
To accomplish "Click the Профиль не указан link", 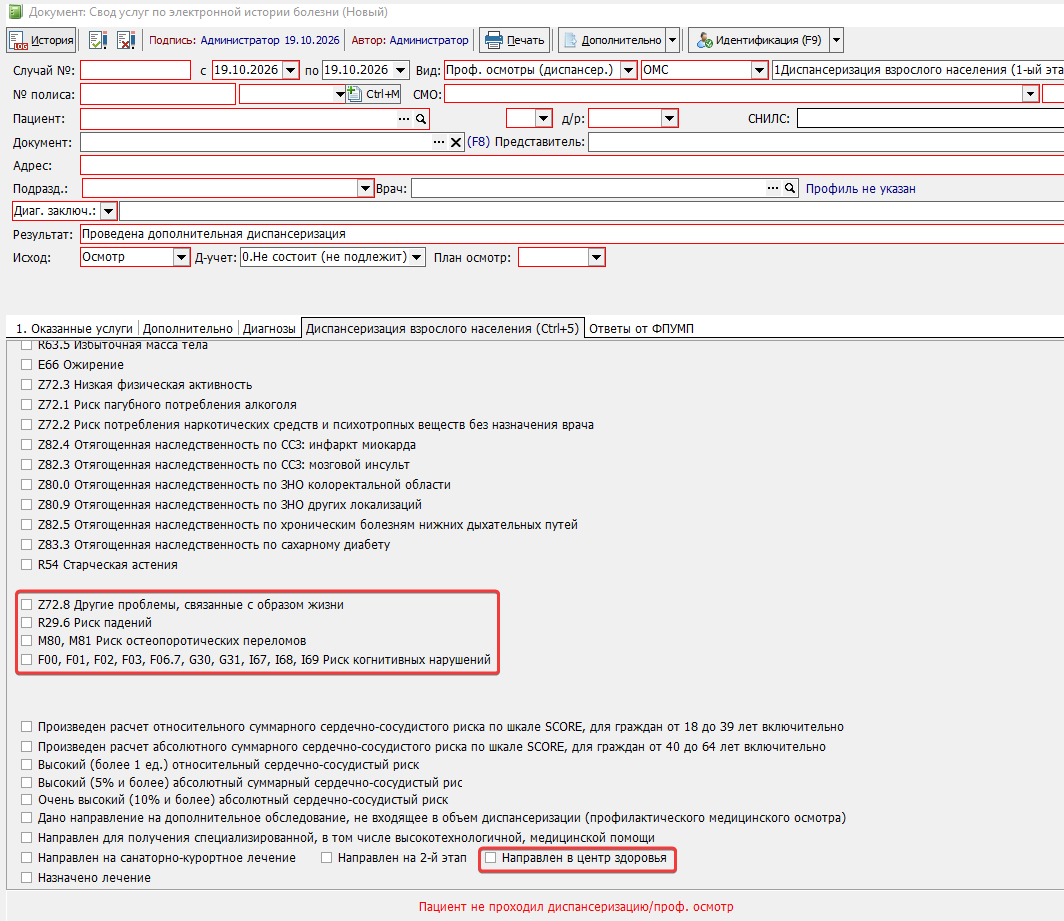I will tap(860, 189).
